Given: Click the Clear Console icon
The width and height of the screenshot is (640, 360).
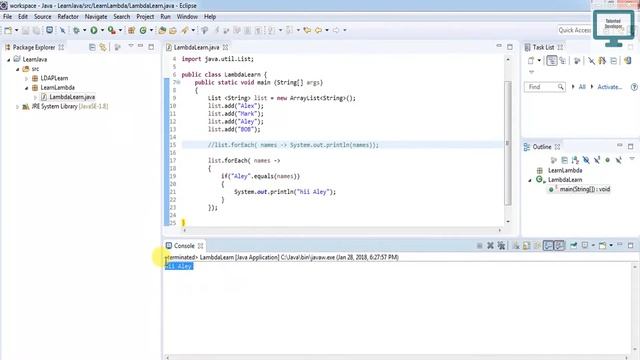Looking at the screenshot, I should tap(516, 246).
